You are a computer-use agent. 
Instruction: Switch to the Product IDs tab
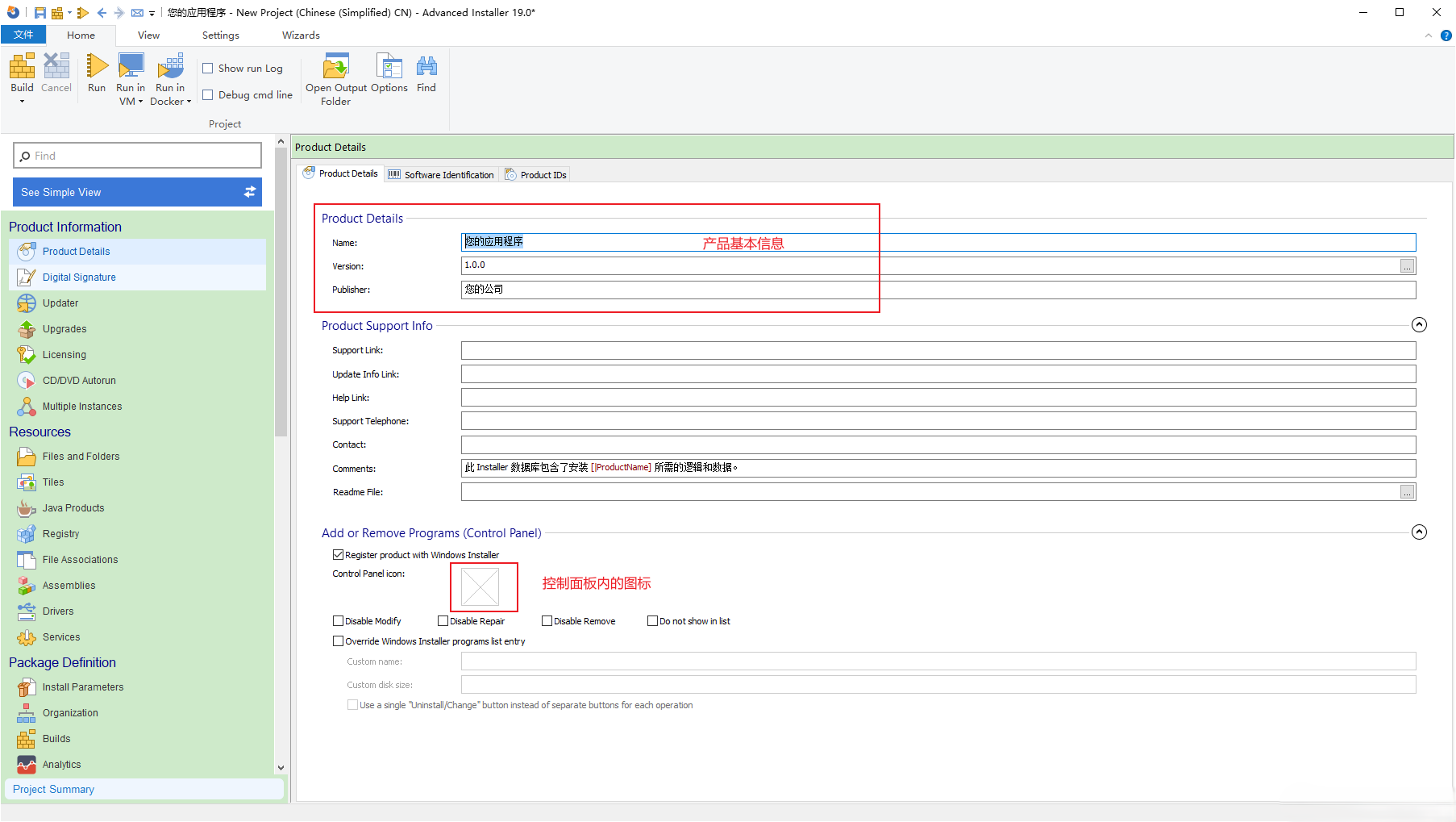click(x=535, y=175)
